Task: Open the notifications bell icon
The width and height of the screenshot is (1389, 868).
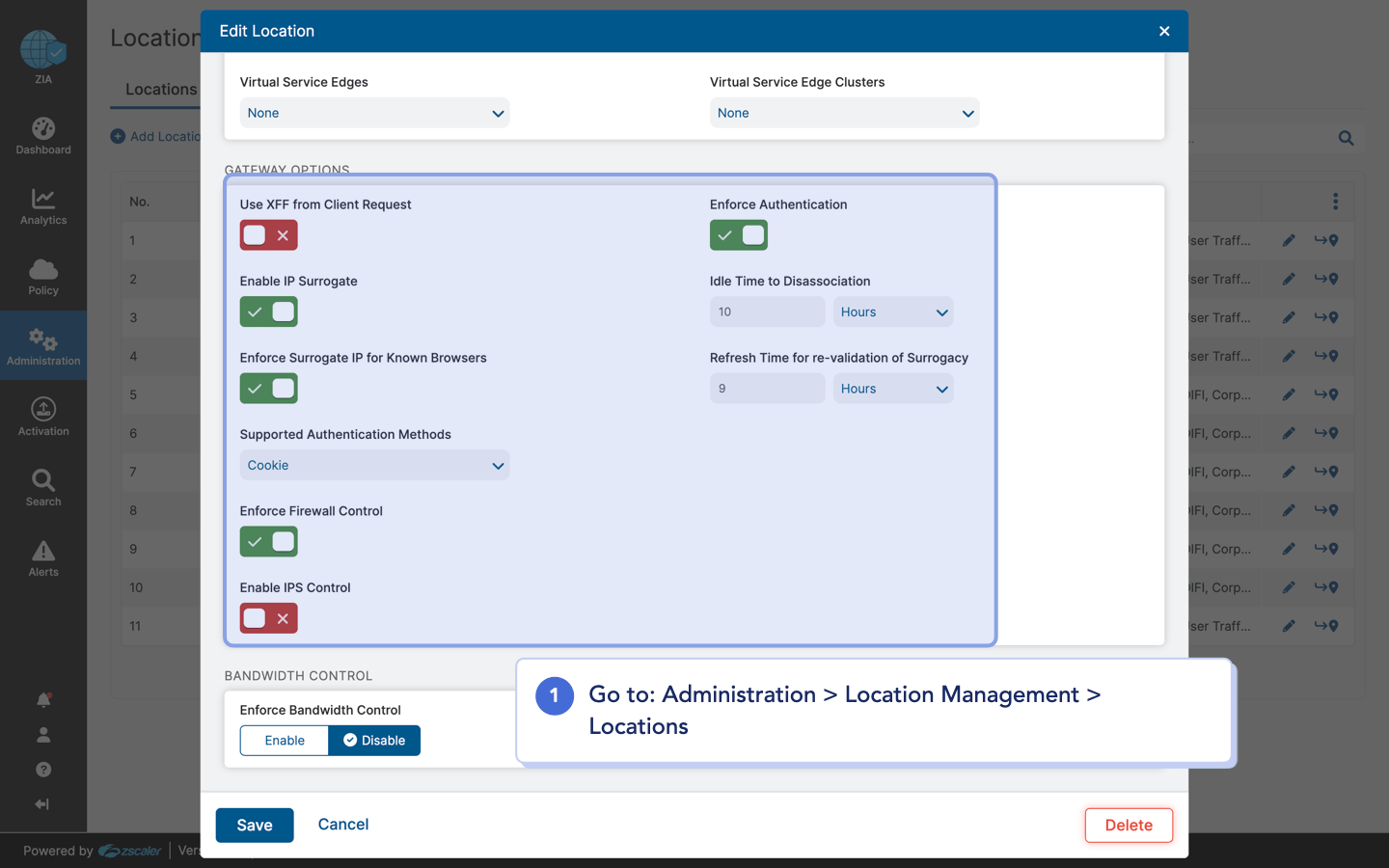Action: click(x=42, y=699)
